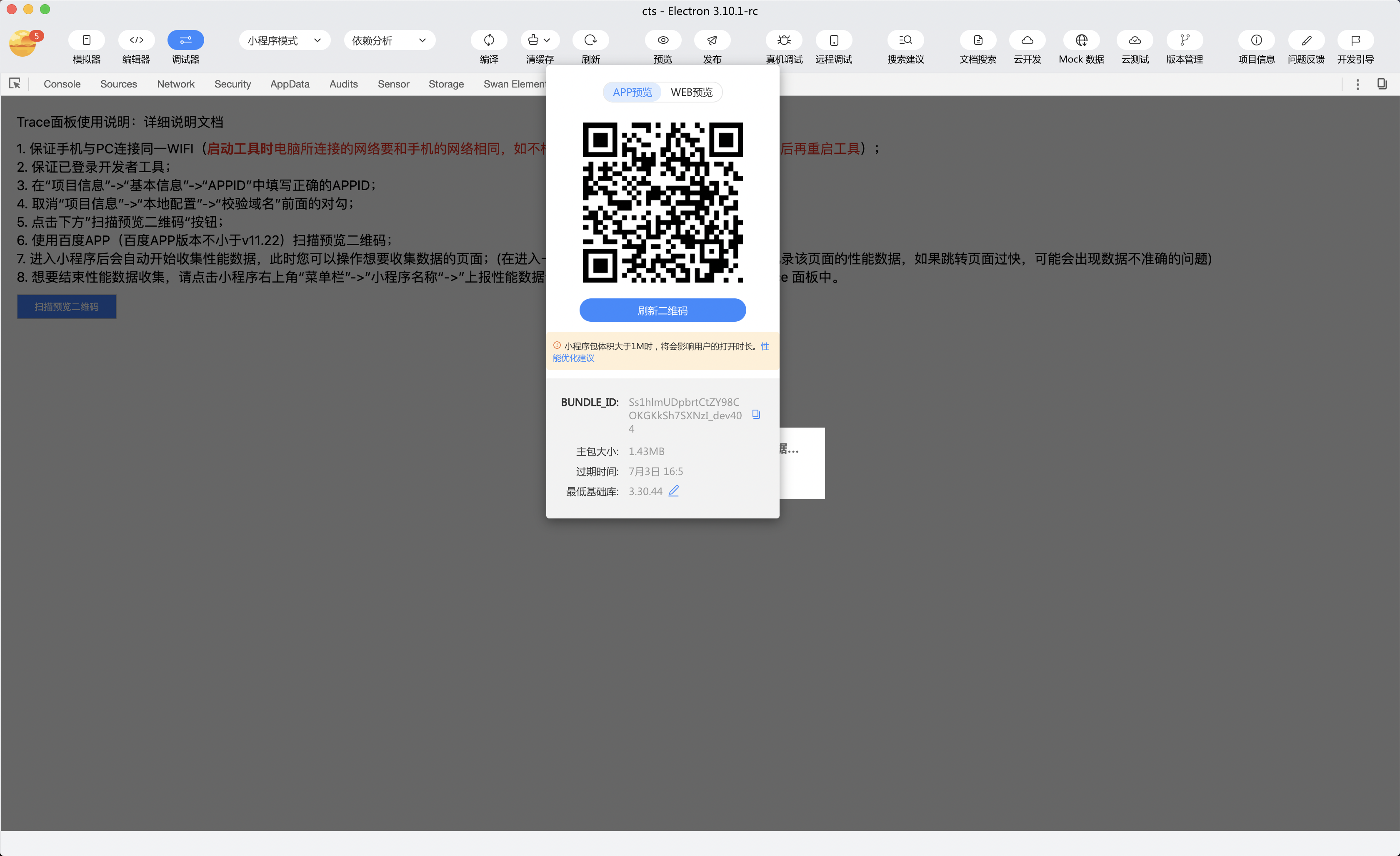The height and width of the screenshot is (856, 1400).
Task: Click the 编译 compile icon
Action: tap(489, 40)
